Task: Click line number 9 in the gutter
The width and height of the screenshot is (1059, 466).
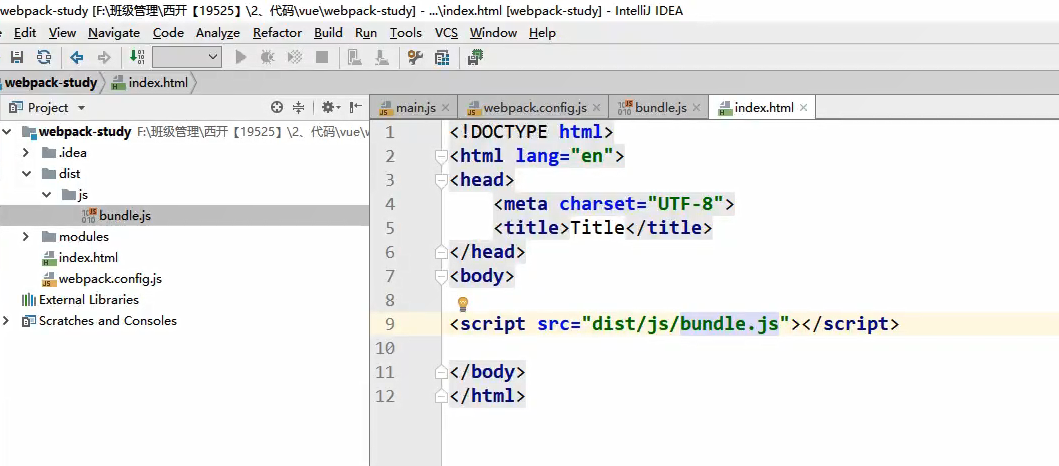Action: 389,324
